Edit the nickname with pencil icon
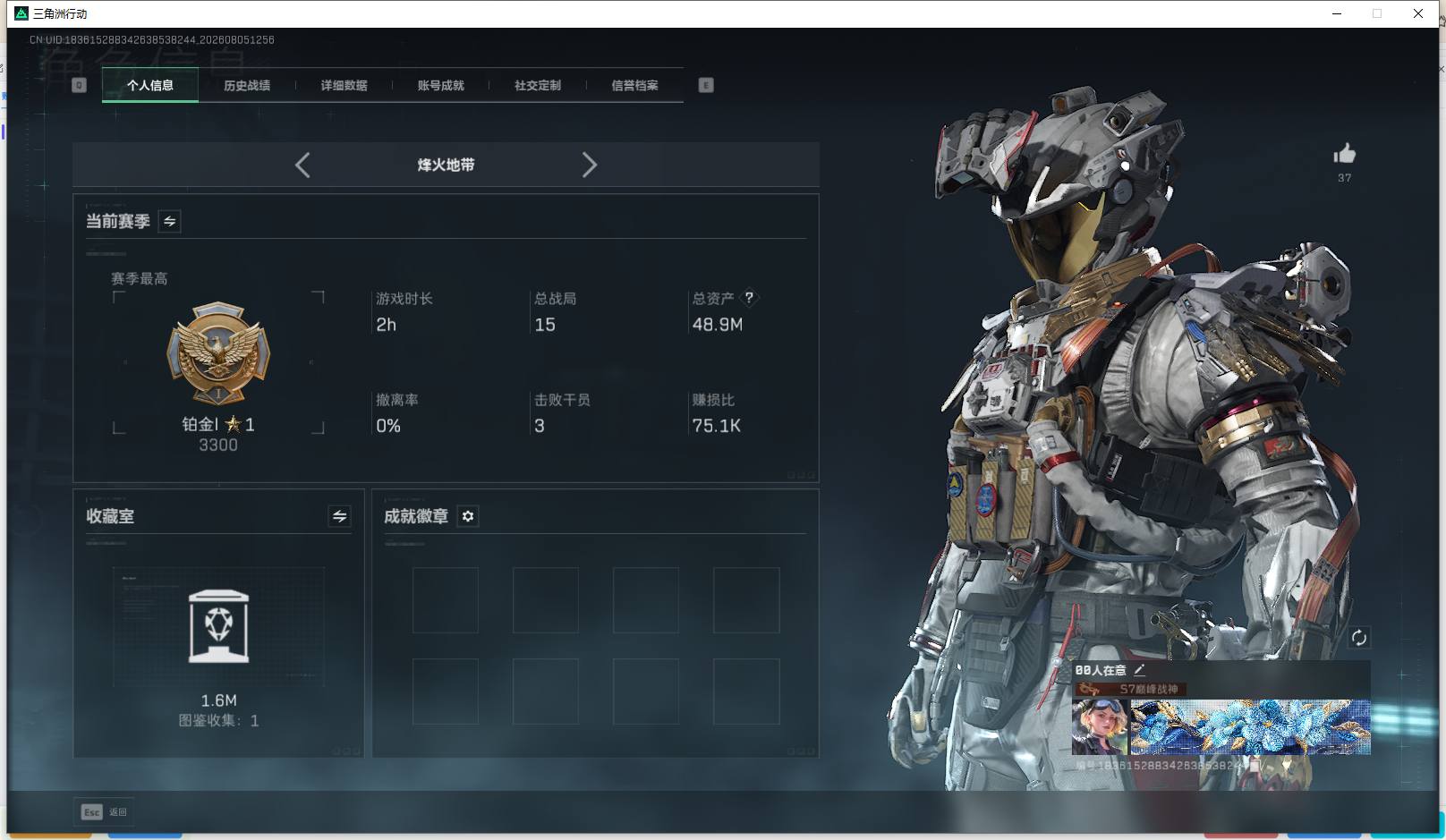Image resolution: width=1446 pixels, height=840 pixels. pos(1139,669)
